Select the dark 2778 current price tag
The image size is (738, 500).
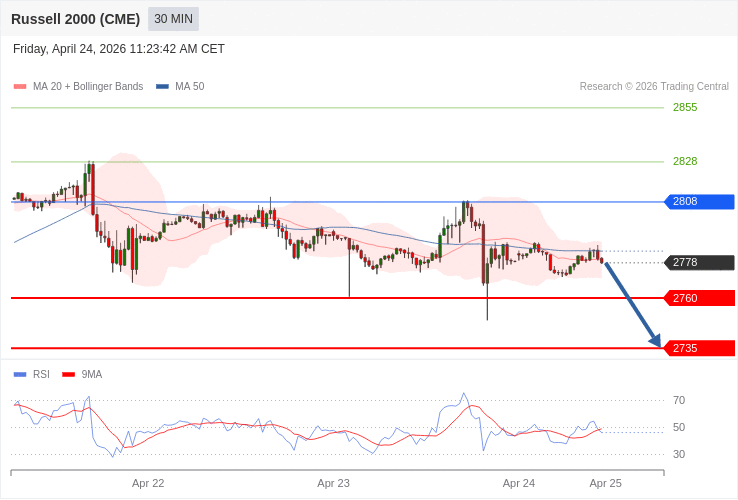(x=699, y=263)
